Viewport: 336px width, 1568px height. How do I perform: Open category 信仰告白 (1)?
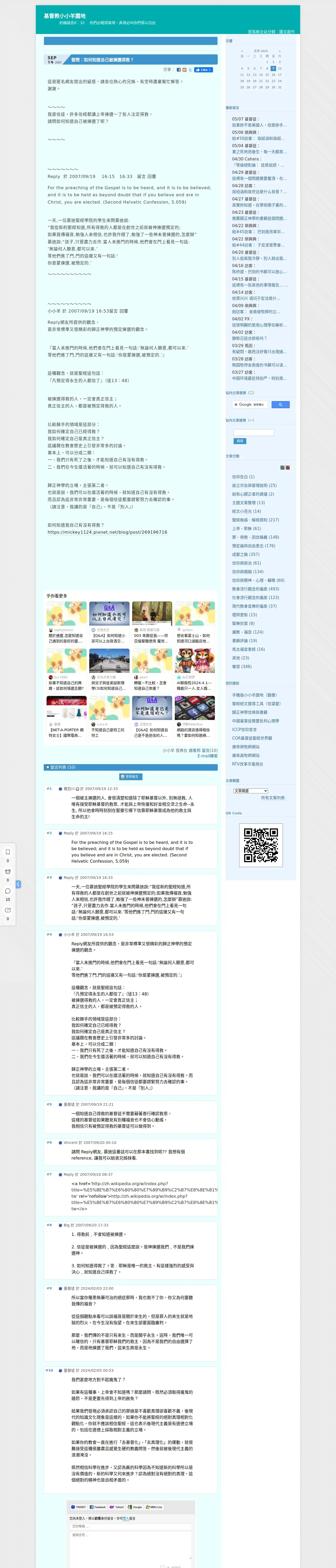[243, 477]
